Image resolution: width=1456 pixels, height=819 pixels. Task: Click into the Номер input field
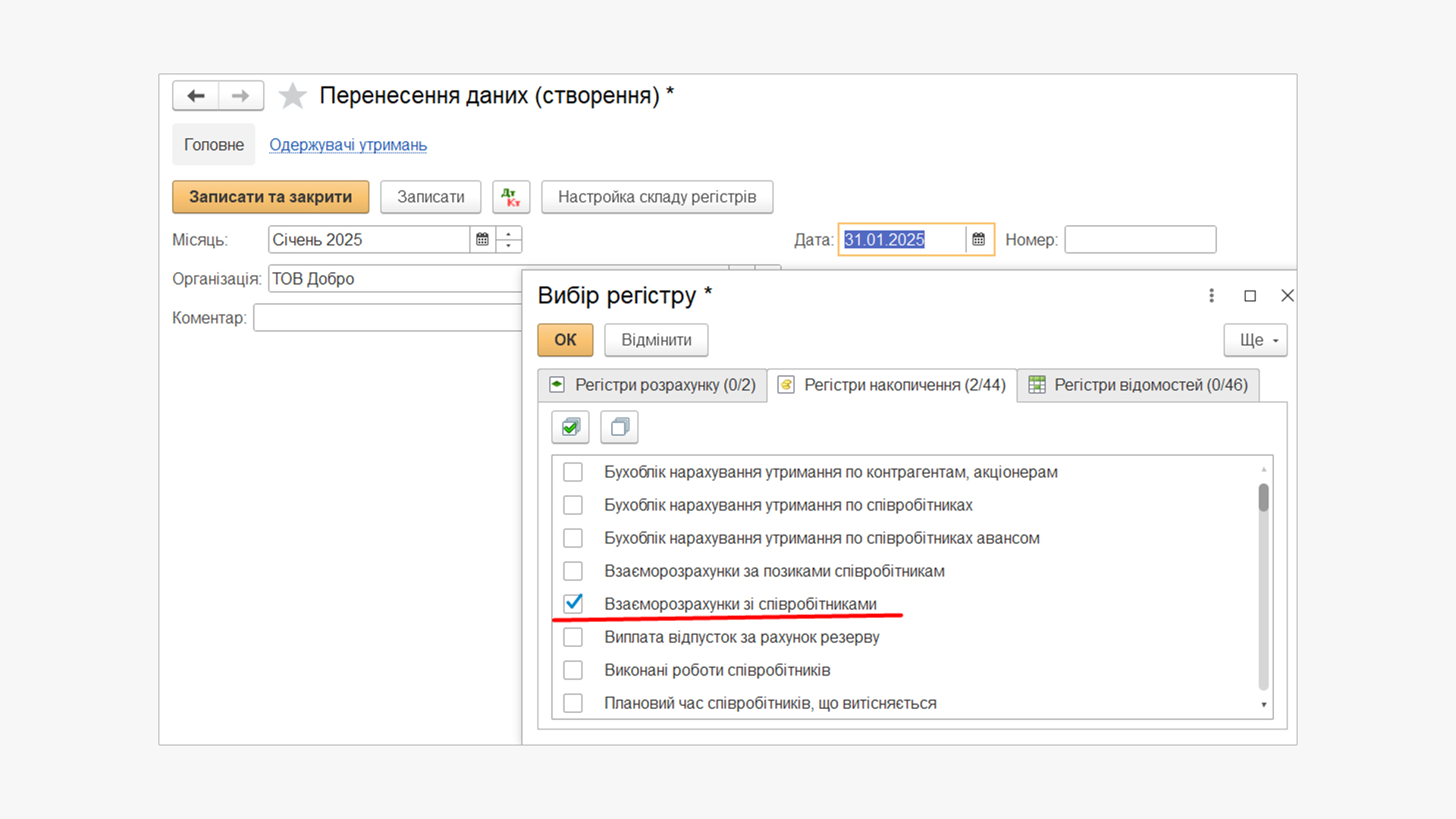(1140, 240)
